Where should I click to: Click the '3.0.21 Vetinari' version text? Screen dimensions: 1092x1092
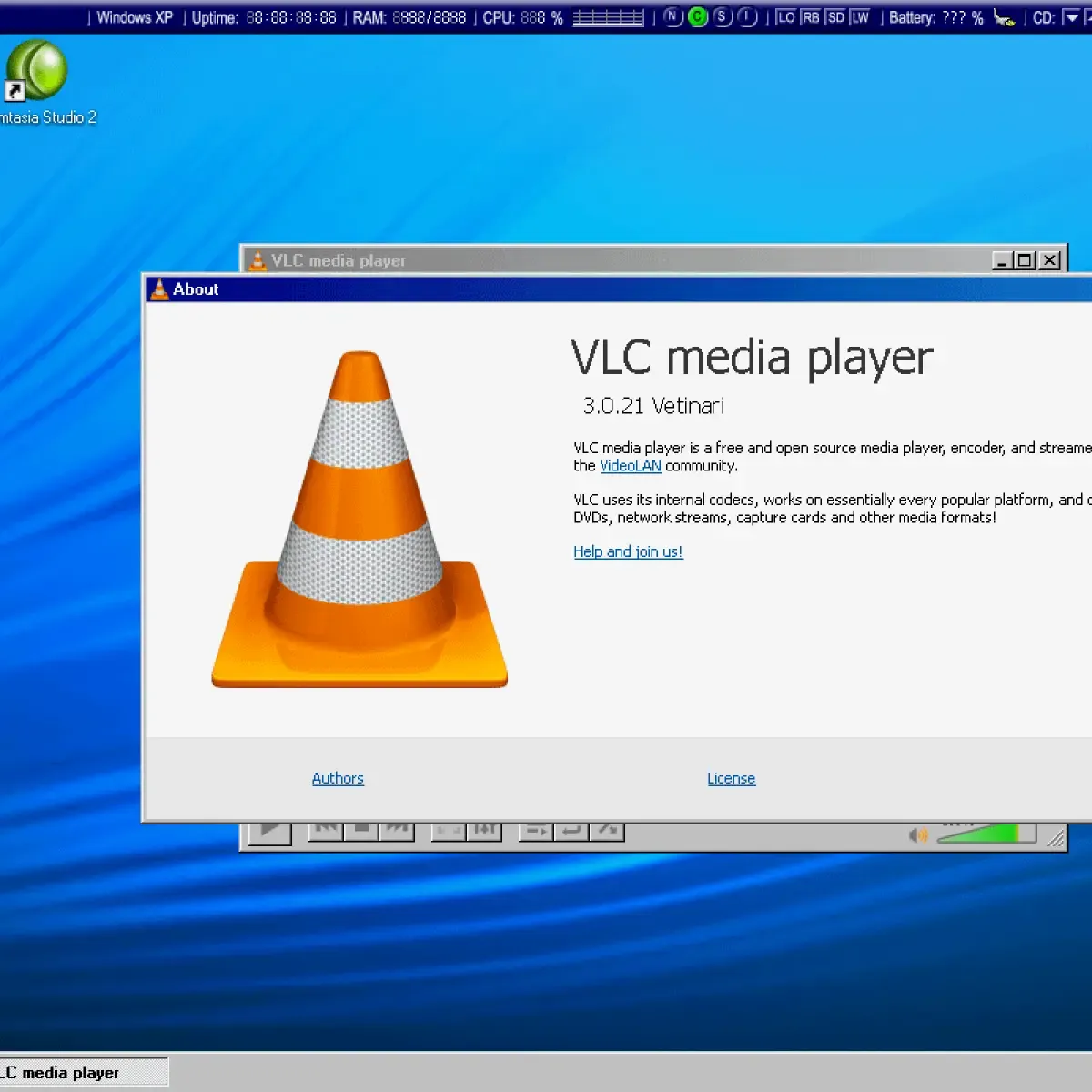point(653,406)
